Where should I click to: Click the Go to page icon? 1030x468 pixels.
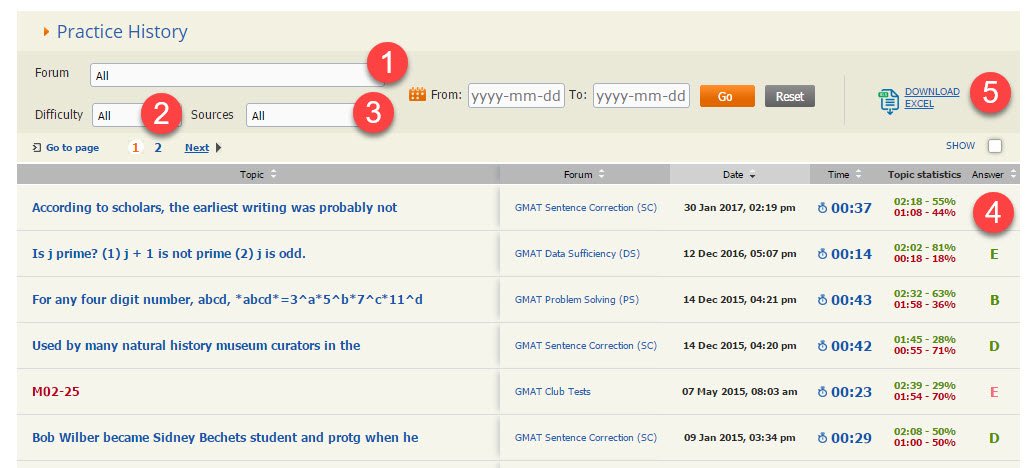coord(37,148)
